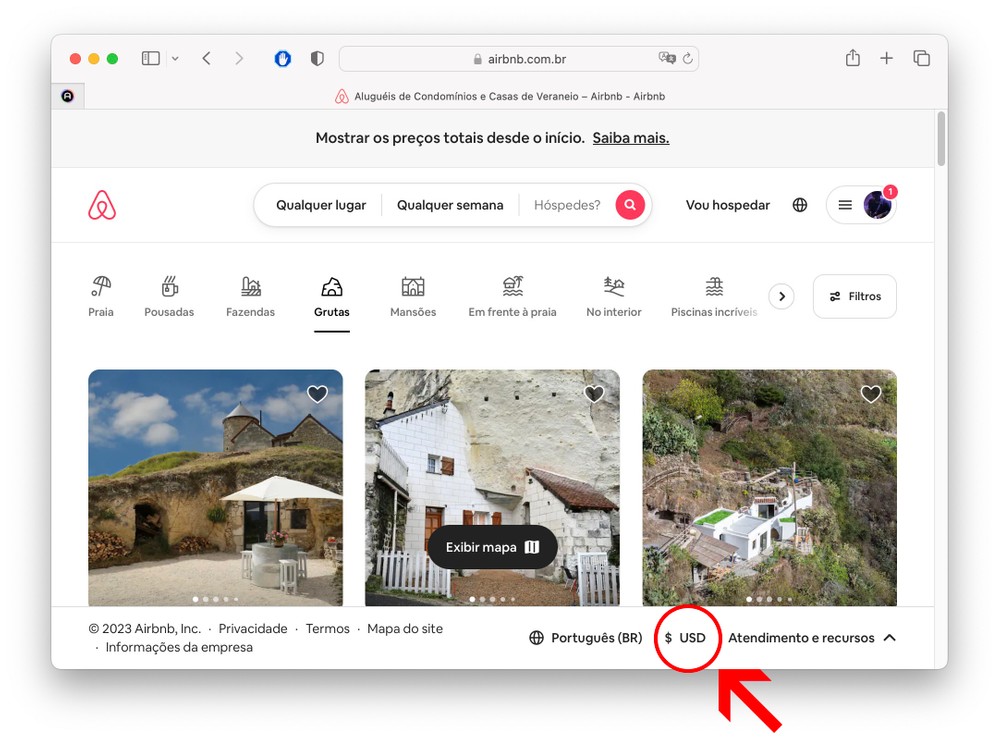The height and width of the screenshot is (738, 1000).
Task: Open Safari share icon
Action: (x=852, y=59)
